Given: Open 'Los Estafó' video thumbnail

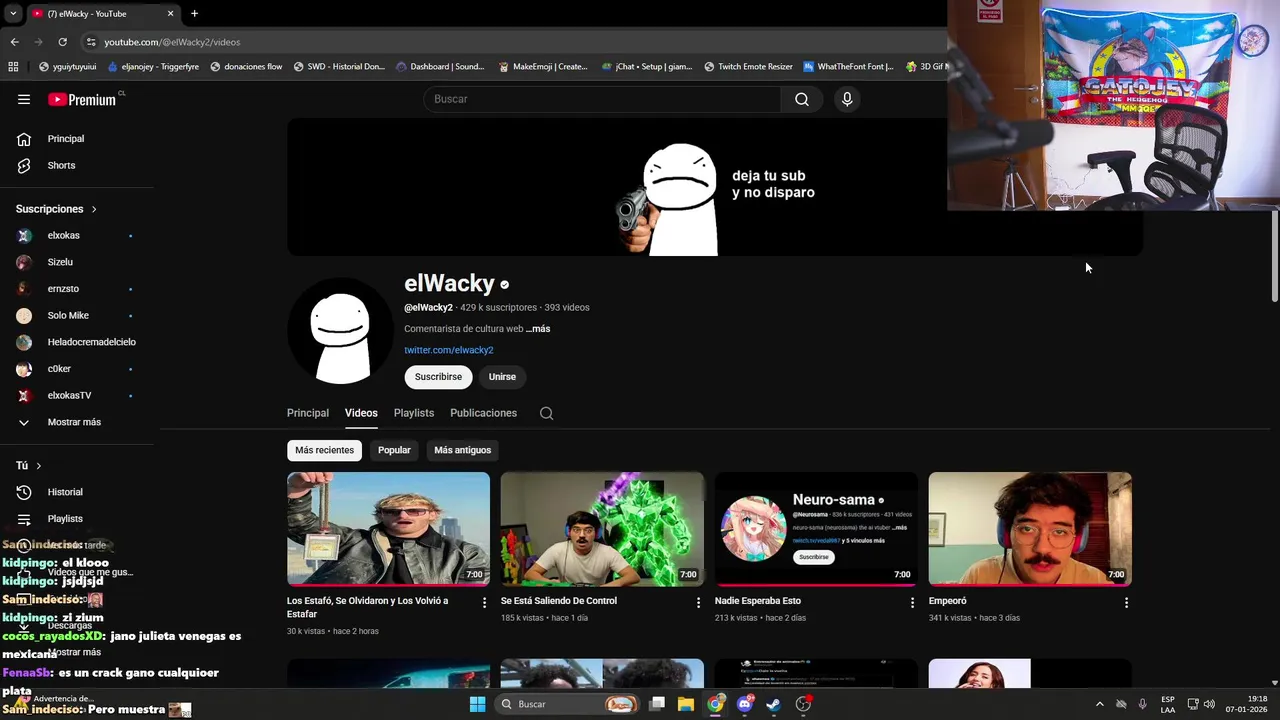Looking at the screenshot, I should pos(388,529).
